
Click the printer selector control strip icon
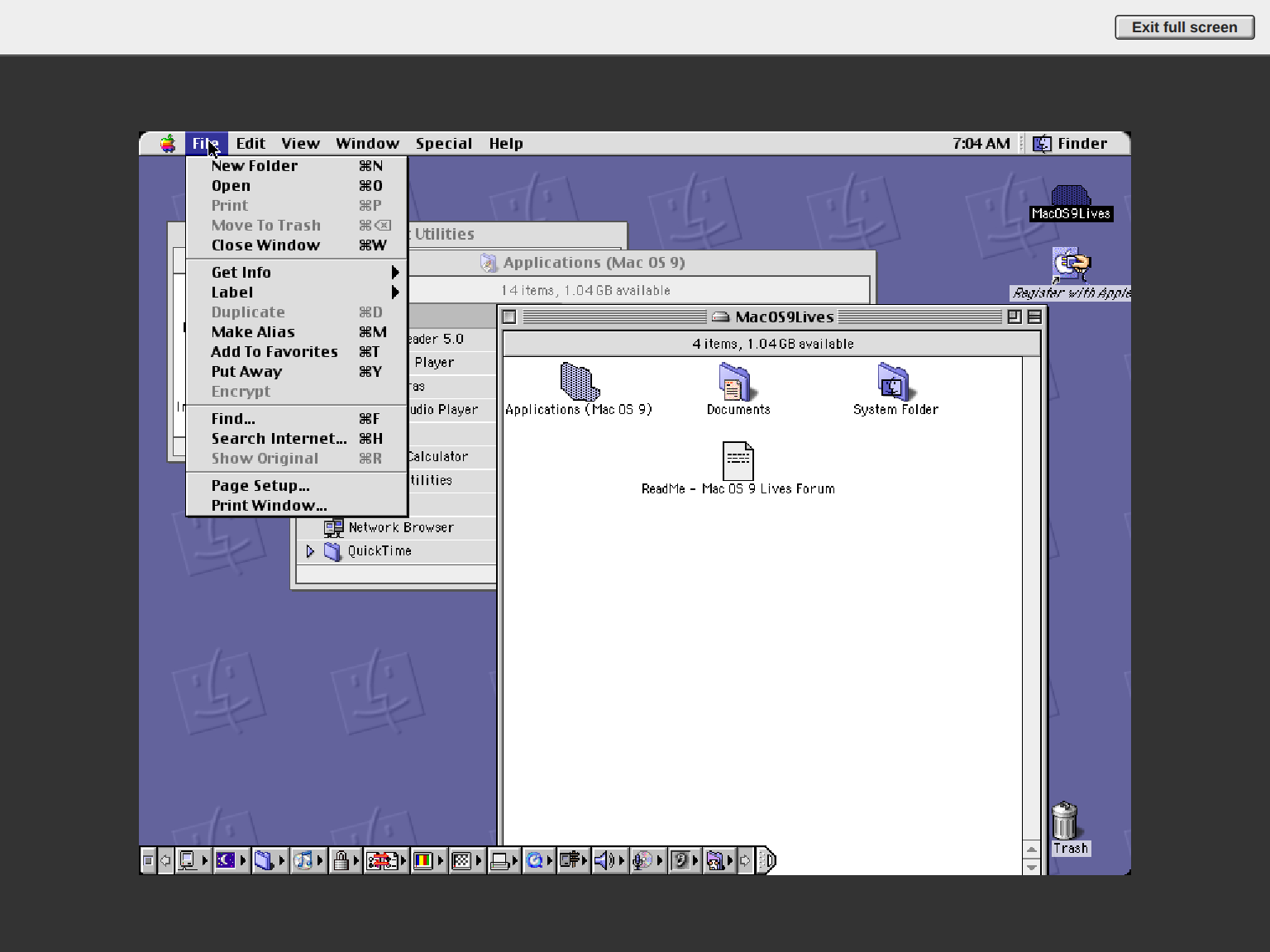tap(499, 860)
